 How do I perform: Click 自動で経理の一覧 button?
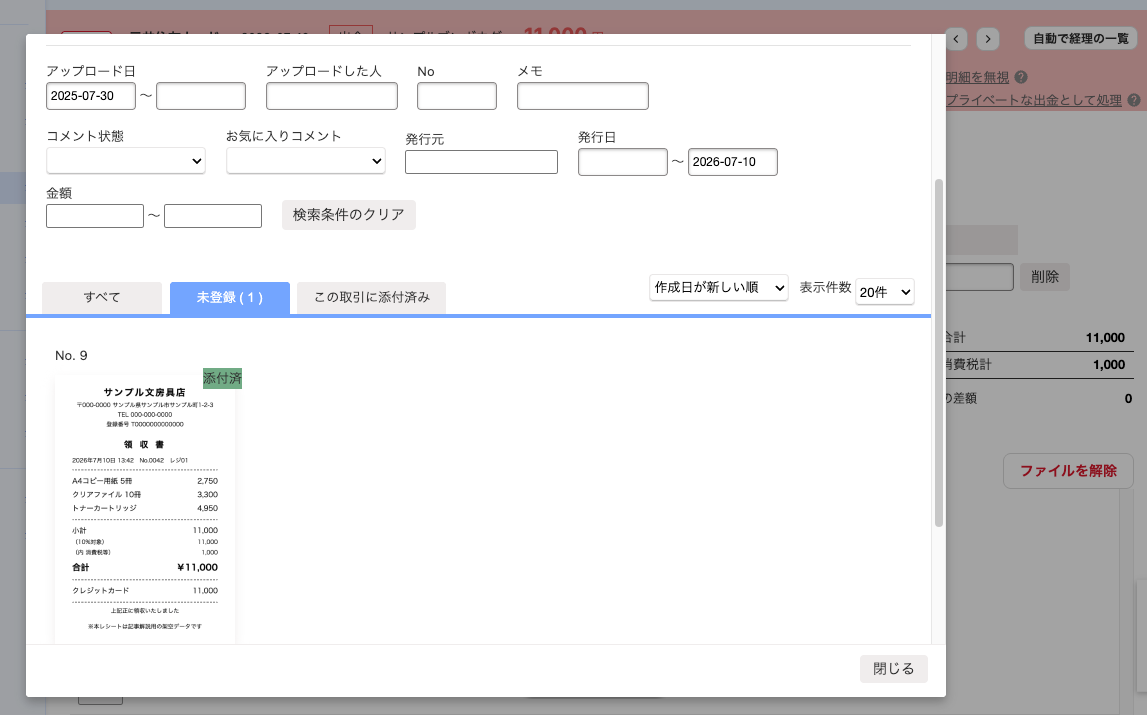click(x=1081, y=39)
